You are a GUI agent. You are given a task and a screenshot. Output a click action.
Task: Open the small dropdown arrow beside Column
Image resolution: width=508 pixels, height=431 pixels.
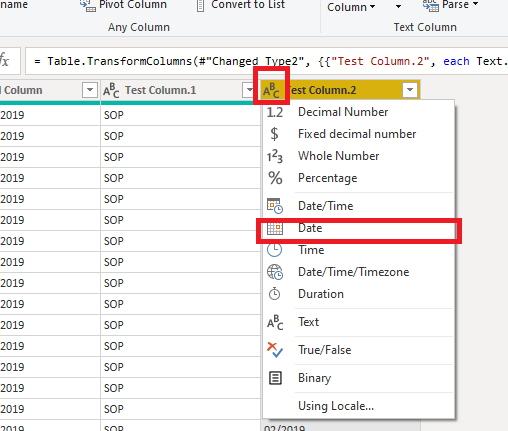pos(398,7)
